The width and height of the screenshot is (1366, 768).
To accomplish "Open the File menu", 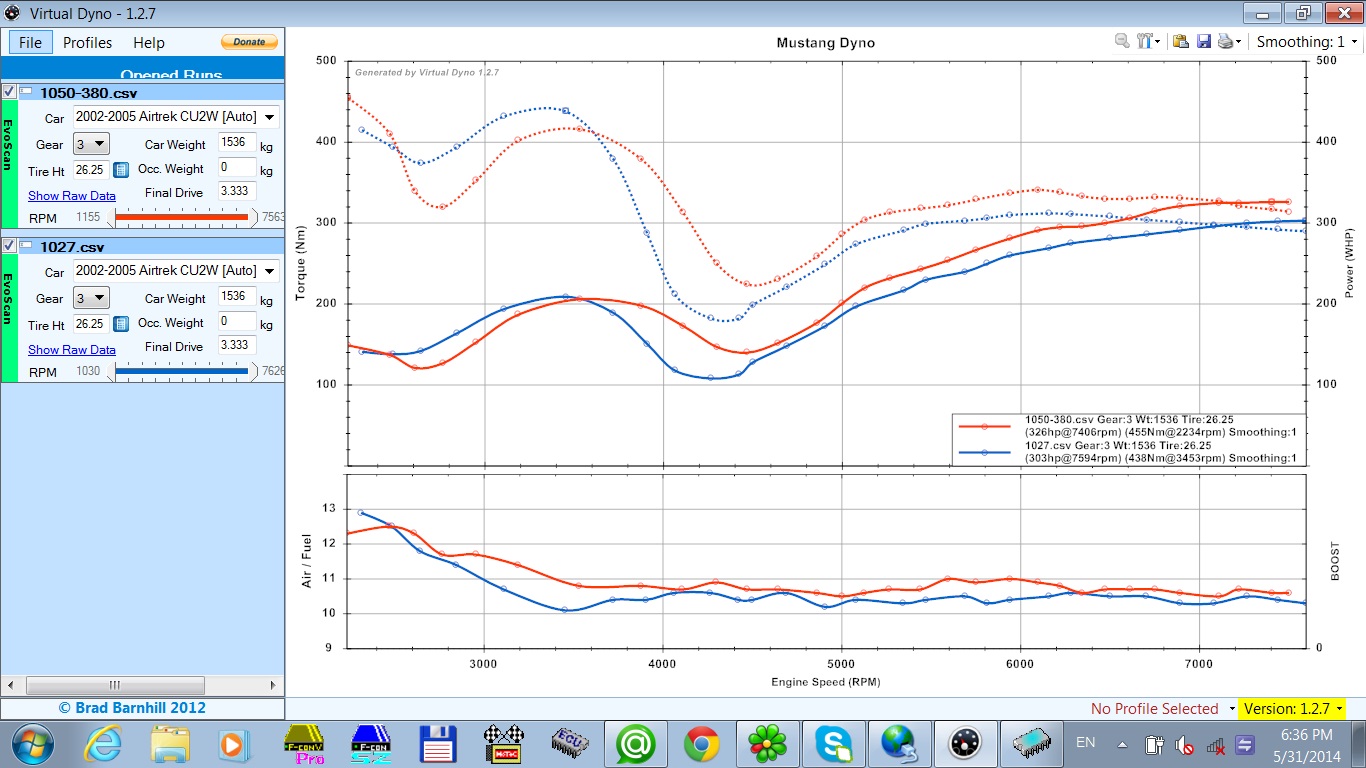I will (x=31, y=43).
